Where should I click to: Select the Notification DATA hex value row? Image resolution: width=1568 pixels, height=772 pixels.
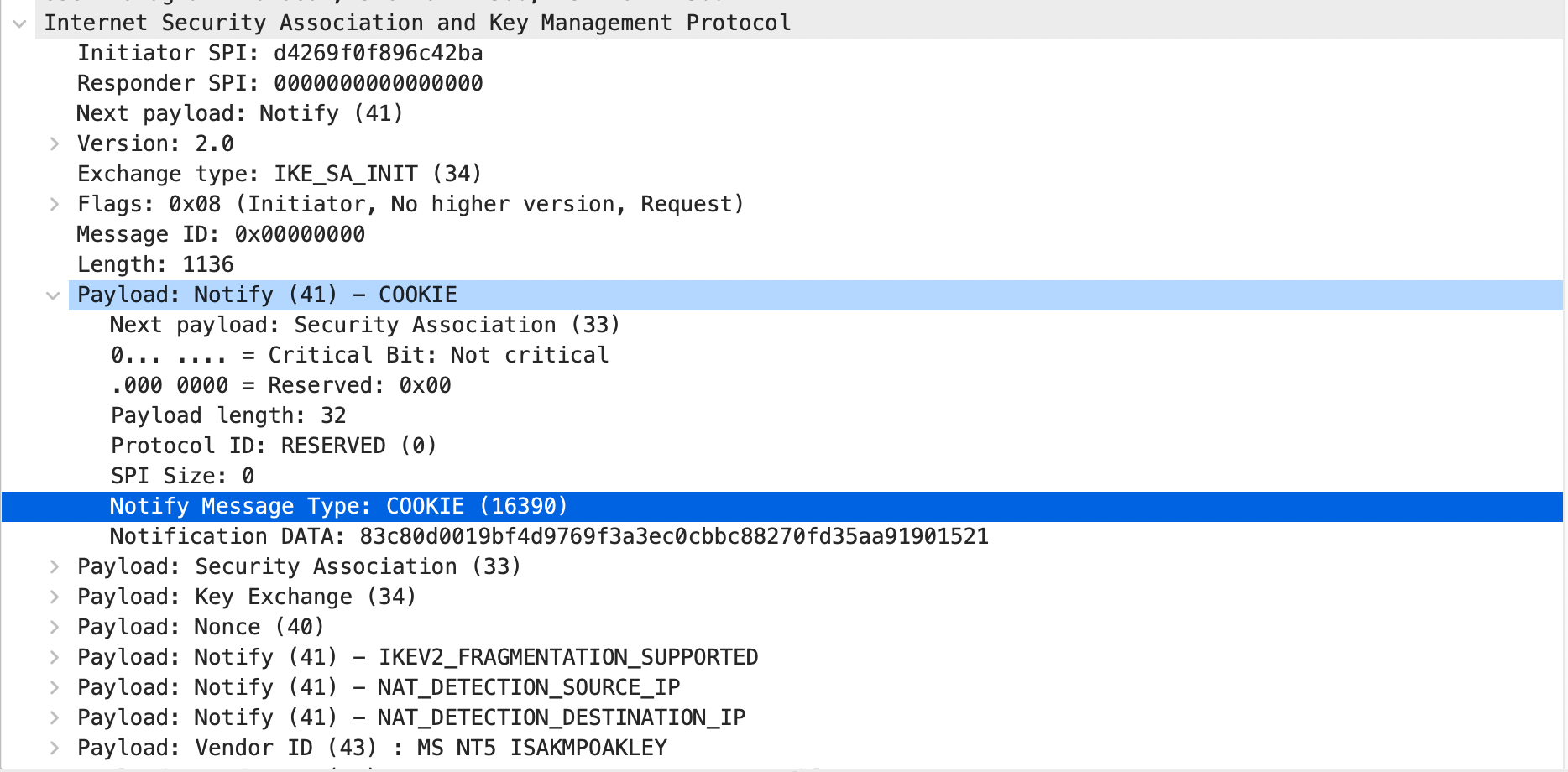(x=549, y=537)
